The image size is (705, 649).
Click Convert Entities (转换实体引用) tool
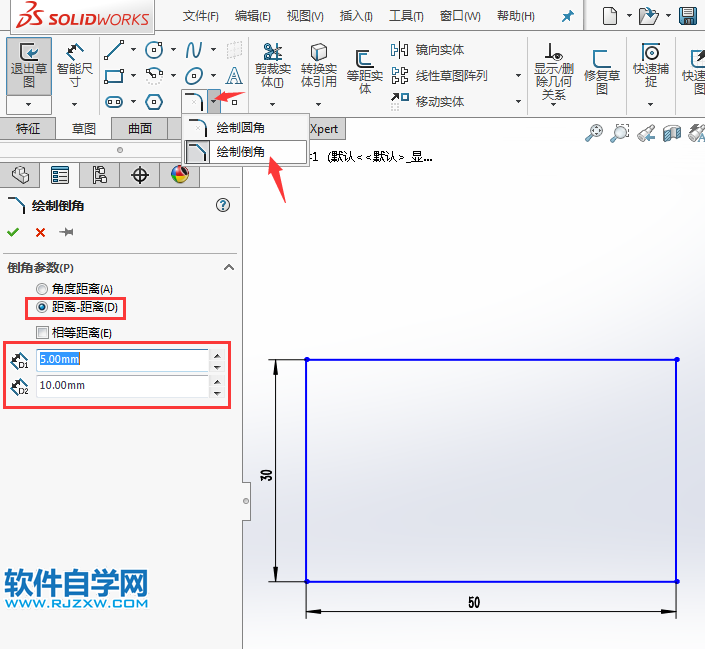(319, 65)
